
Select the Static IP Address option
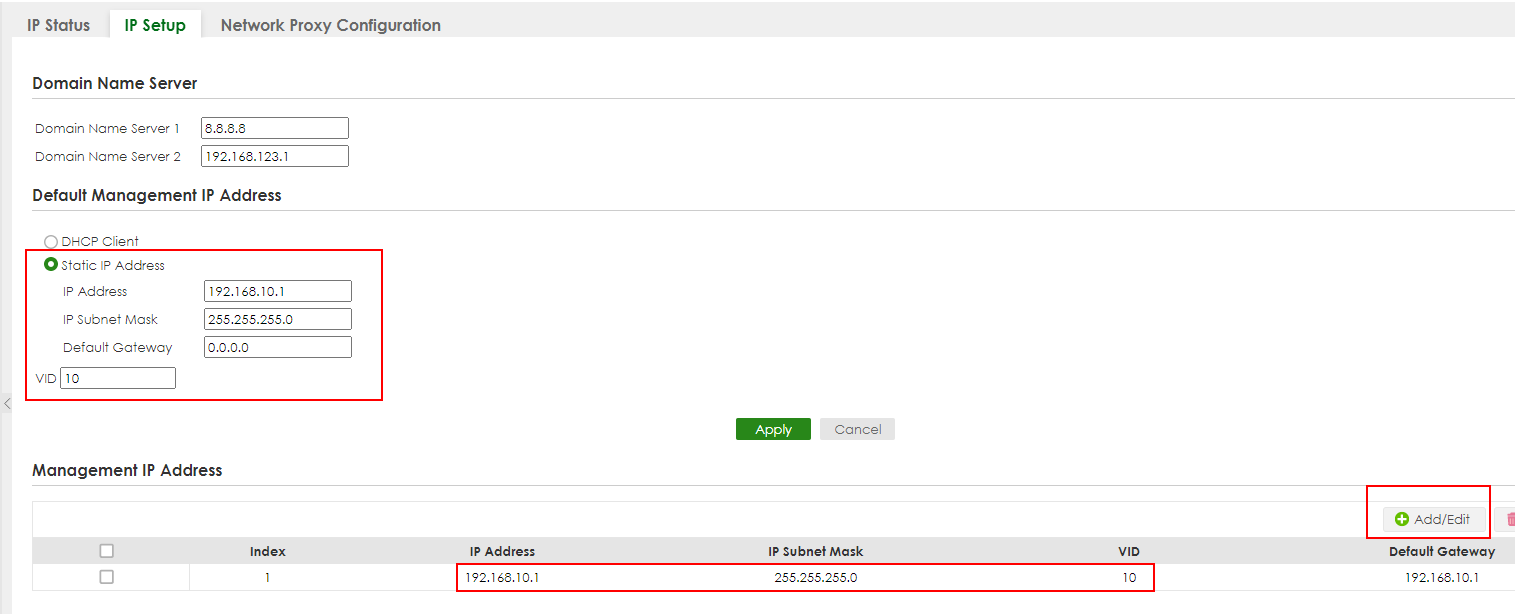pos(51,265)
